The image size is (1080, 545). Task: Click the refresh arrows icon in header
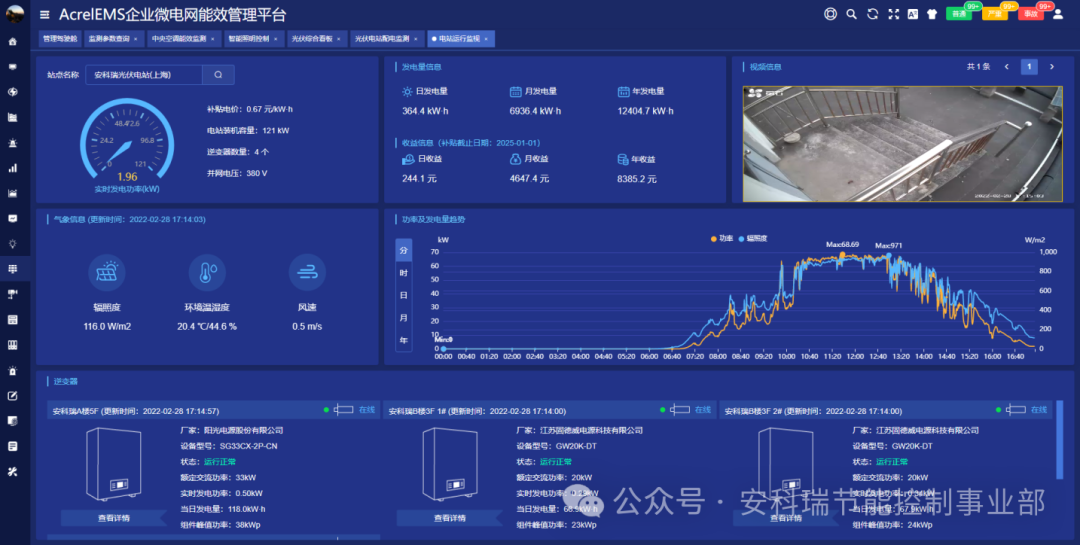pyautogui.click(x=873, y=14)
